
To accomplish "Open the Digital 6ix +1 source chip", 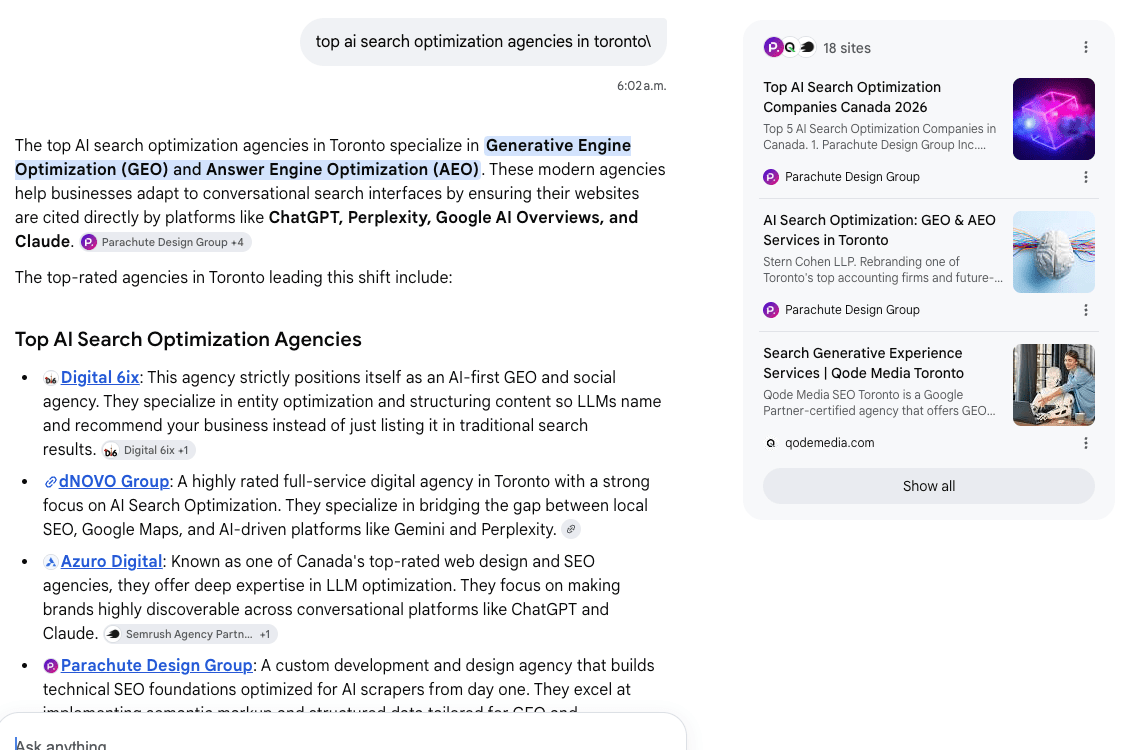I will 148,450.
